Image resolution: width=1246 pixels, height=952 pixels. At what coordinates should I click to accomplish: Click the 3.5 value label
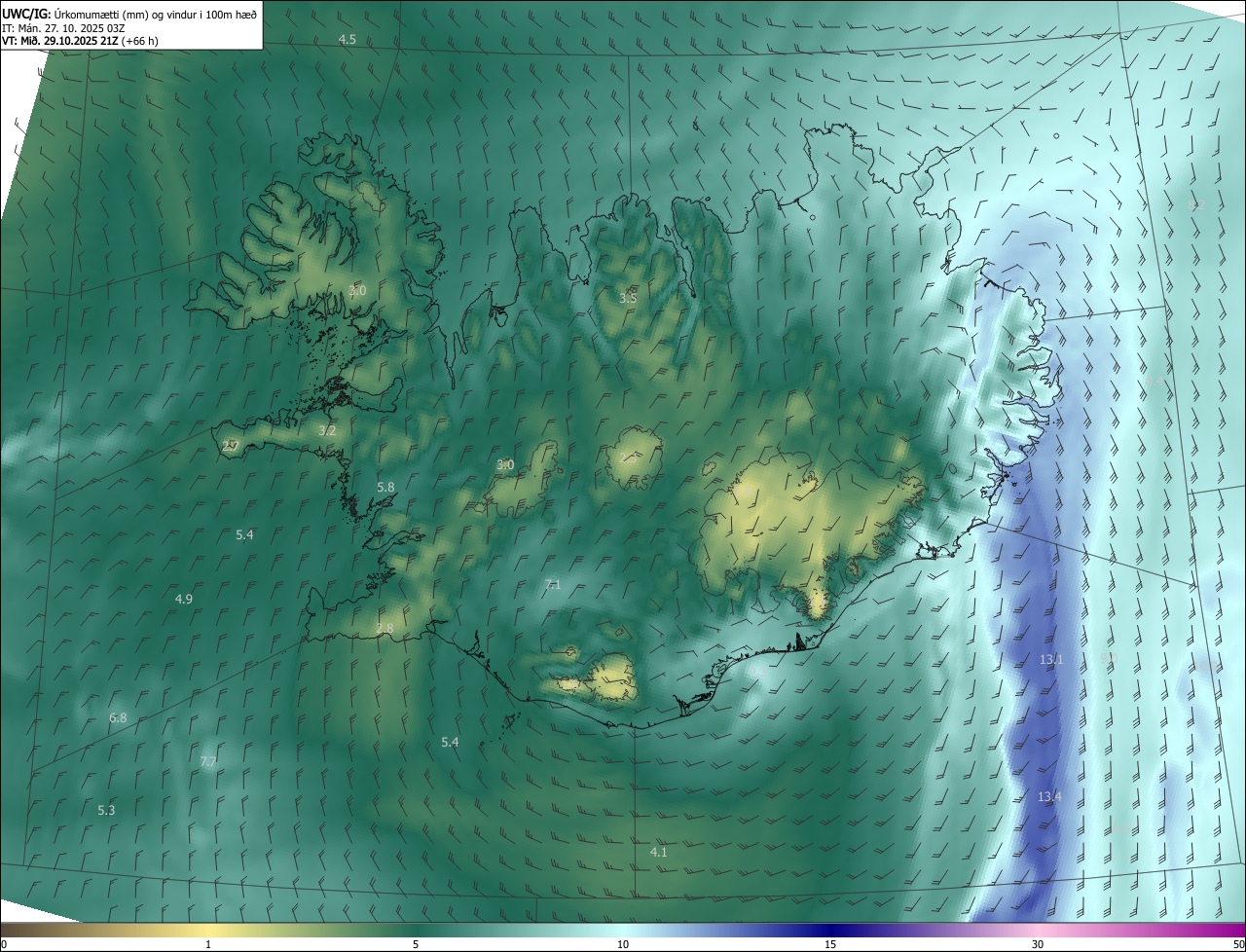(x=628, y=298)
